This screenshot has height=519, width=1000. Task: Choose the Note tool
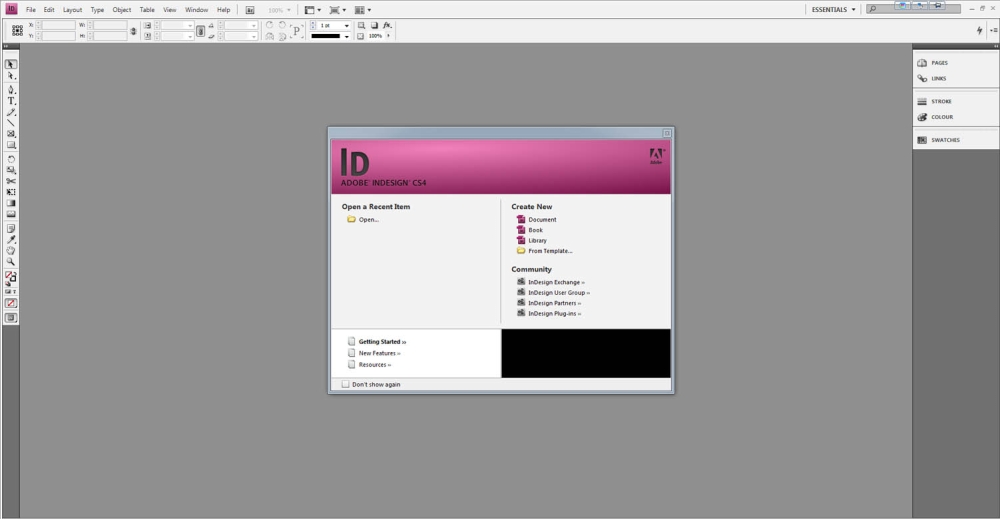coord(11,228)
